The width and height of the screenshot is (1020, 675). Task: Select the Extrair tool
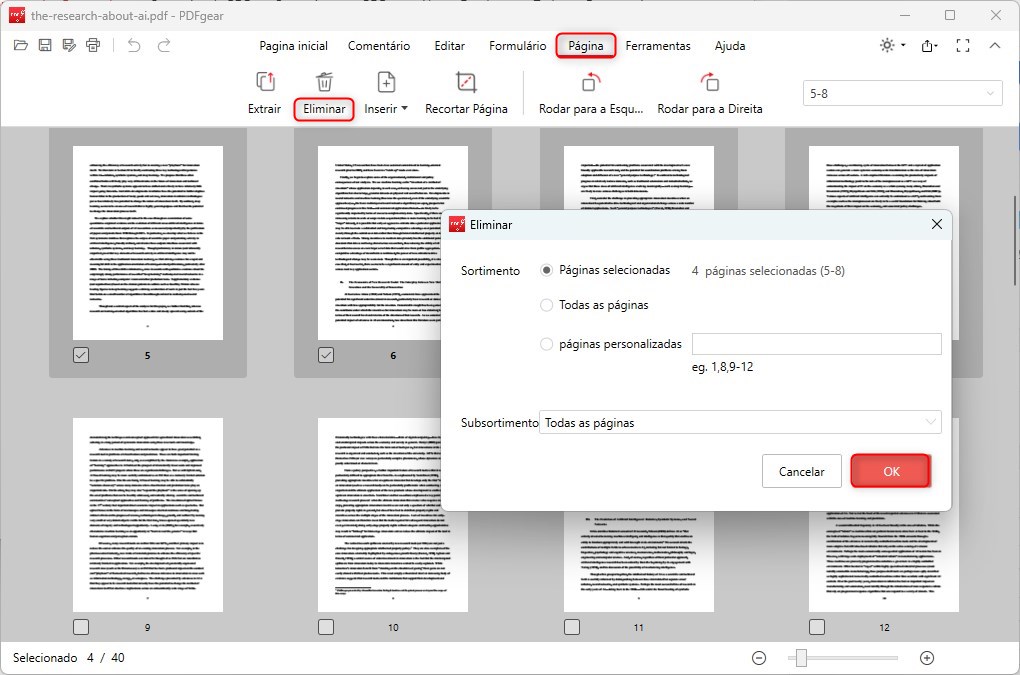click(x=264, y=93)
